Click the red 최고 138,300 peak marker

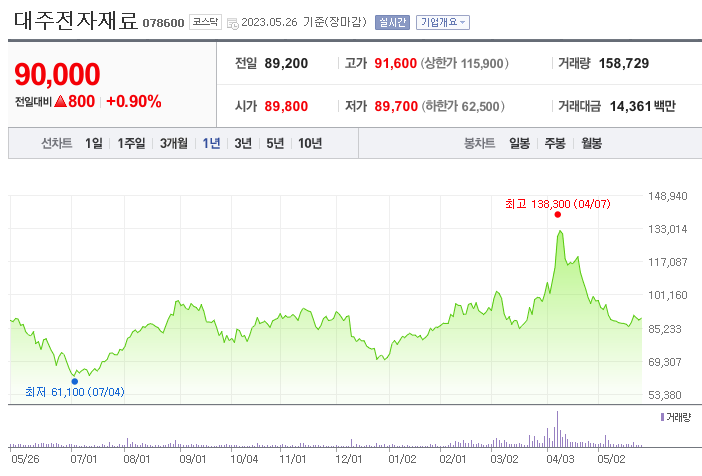[x=557, y=214]
